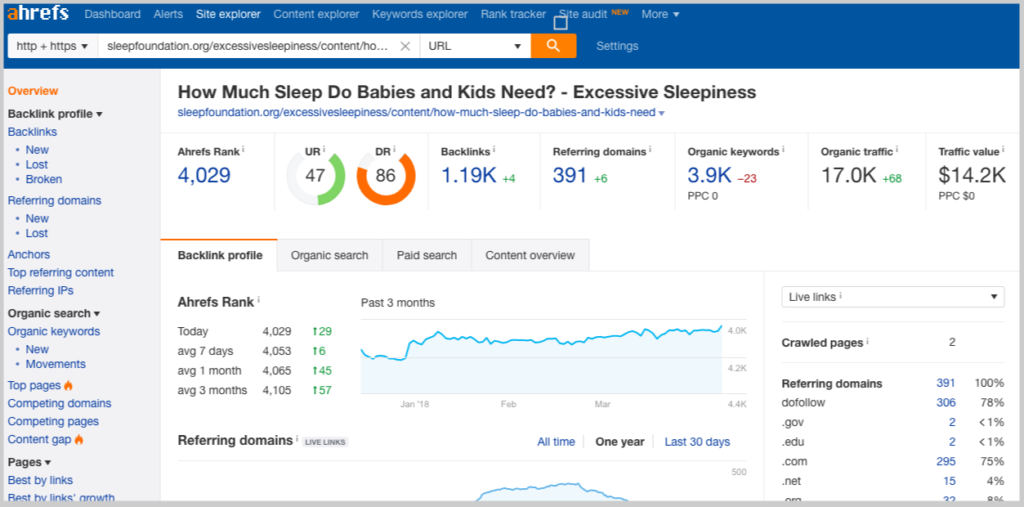Open Rank tracker in top navigation

(513, 14)
